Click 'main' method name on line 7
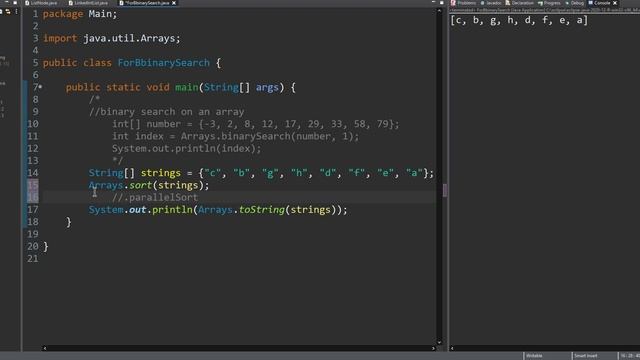The image size is (640, 360). coord(187,87)
